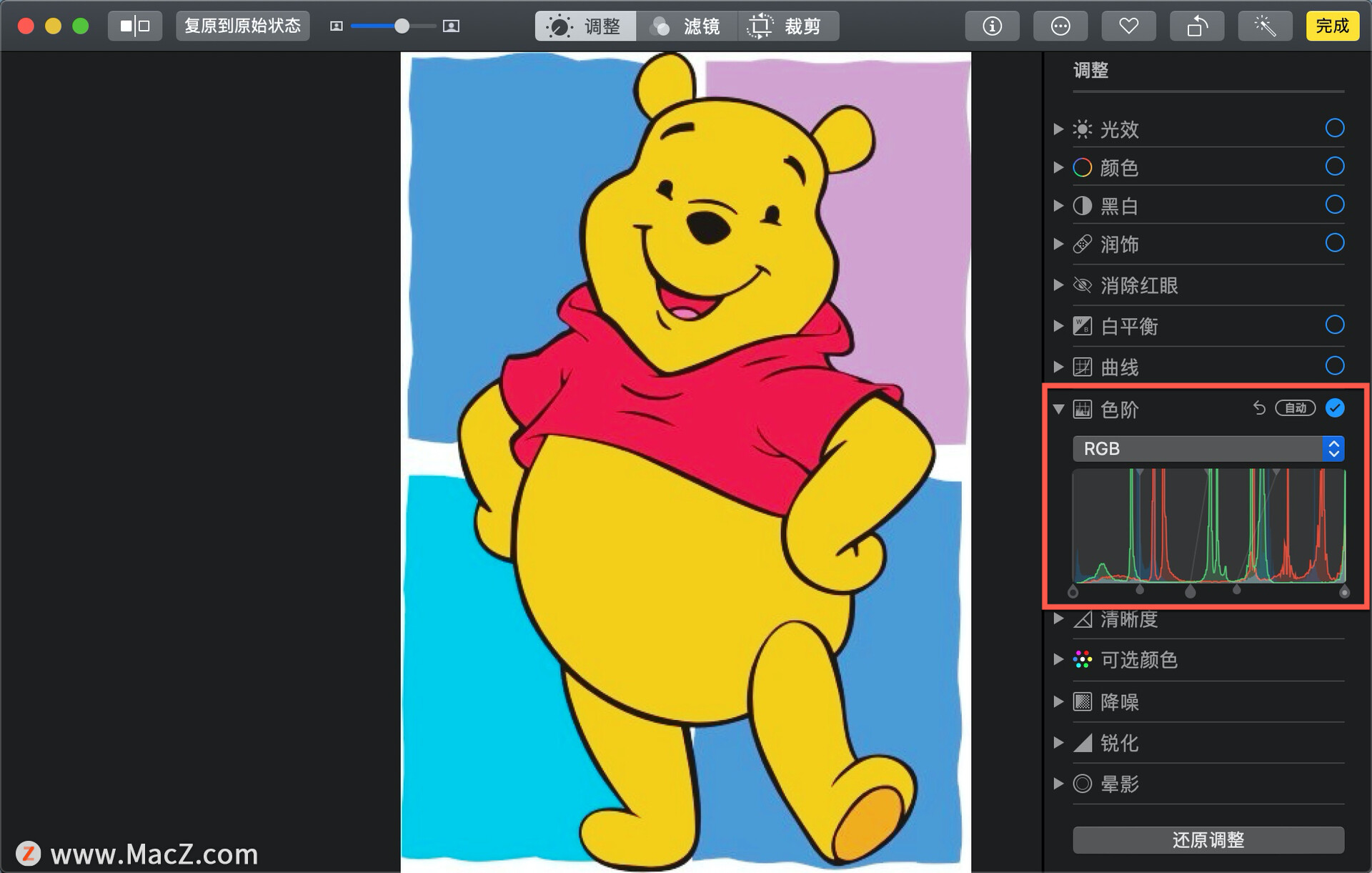Collapse the Levels section triangle

click(1058, 409)
